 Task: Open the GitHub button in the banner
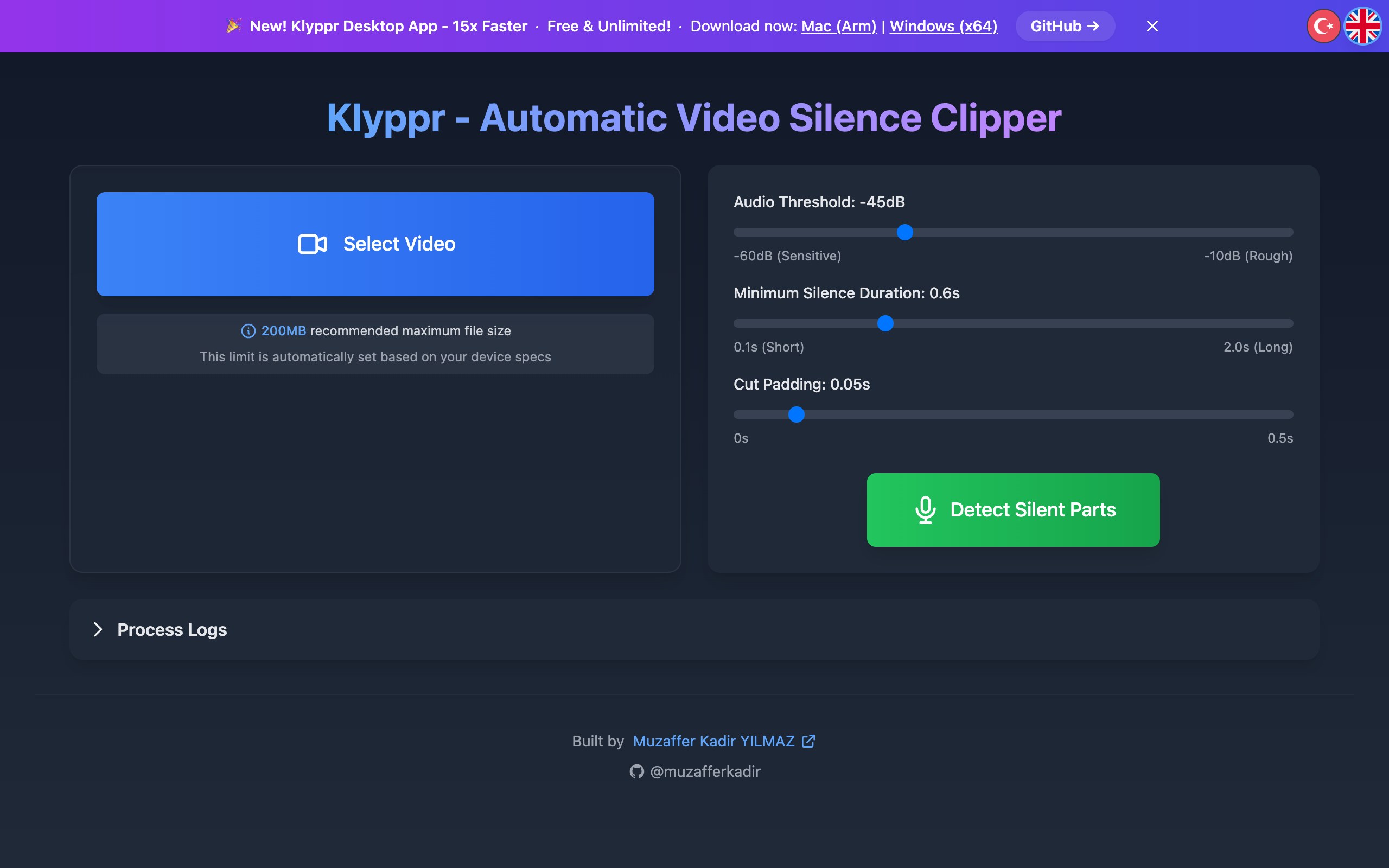[x=1065, y=27]
